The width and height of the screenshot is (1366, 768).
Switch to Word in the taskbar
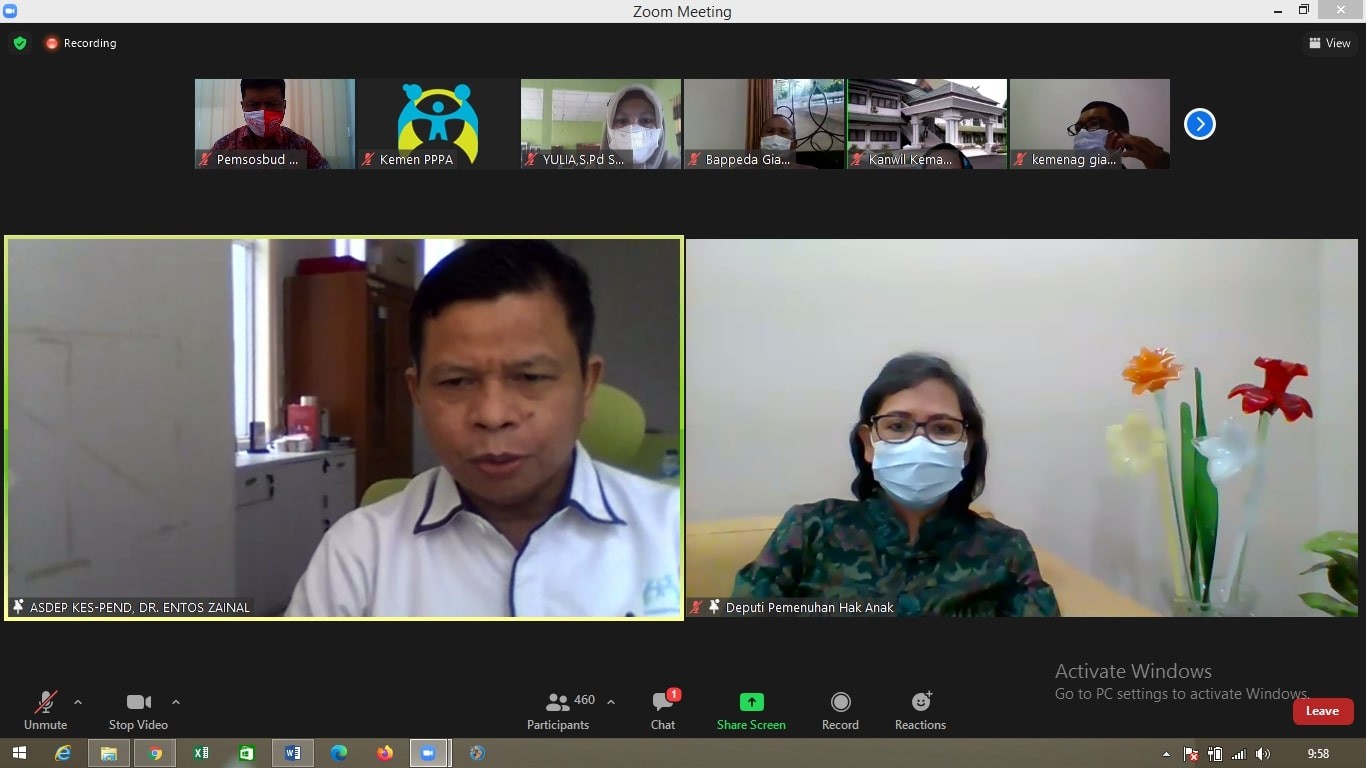click(x=293, y=753)
